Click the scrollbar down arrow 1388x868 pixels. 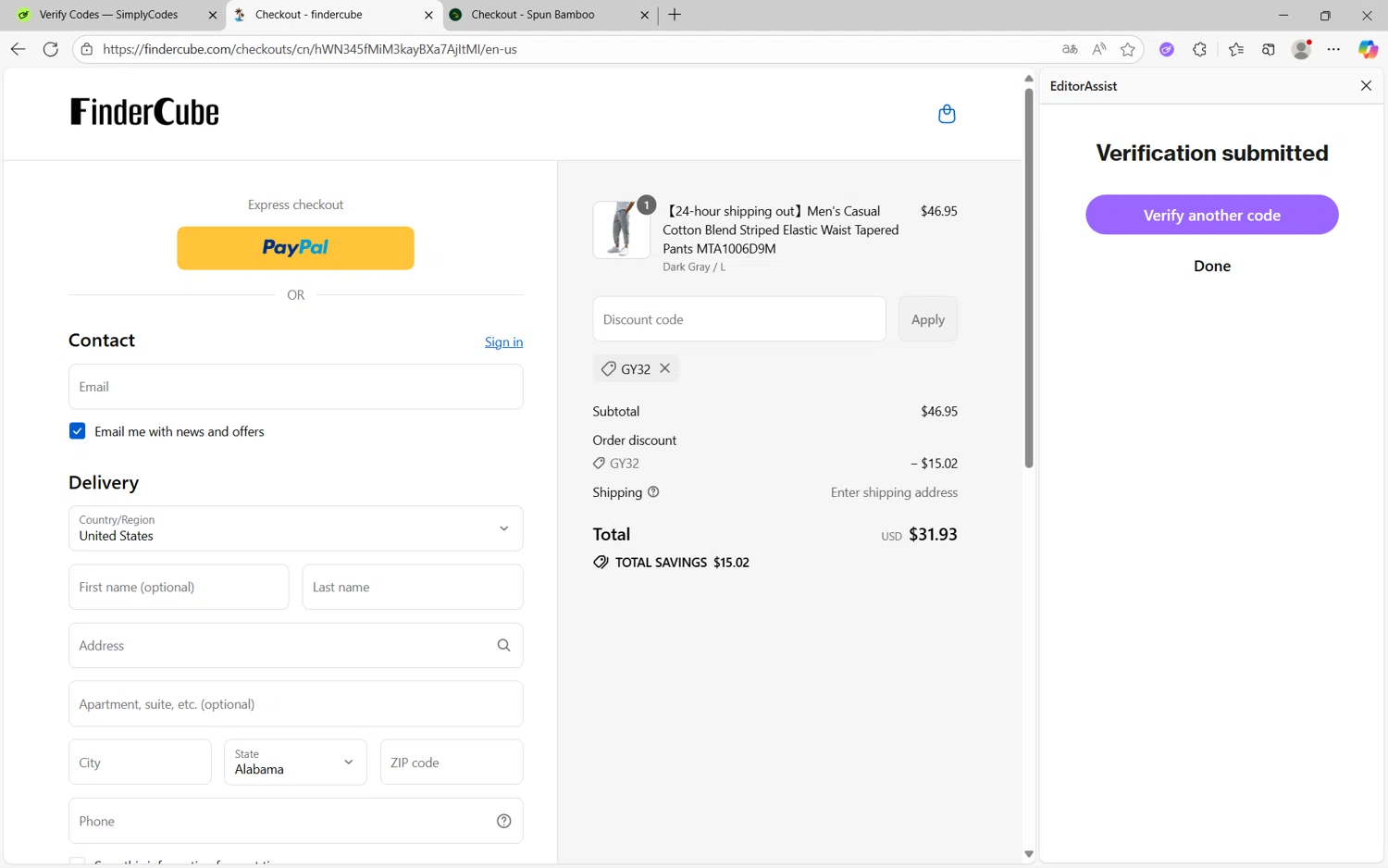(x=1028, y=854)
